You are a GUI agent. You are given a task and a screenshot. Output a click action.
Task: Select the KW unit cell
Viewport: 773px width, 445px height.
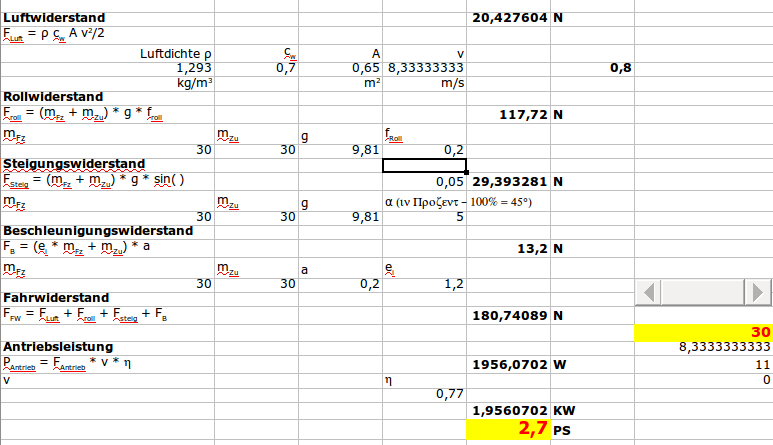click(x=592, y=411)
